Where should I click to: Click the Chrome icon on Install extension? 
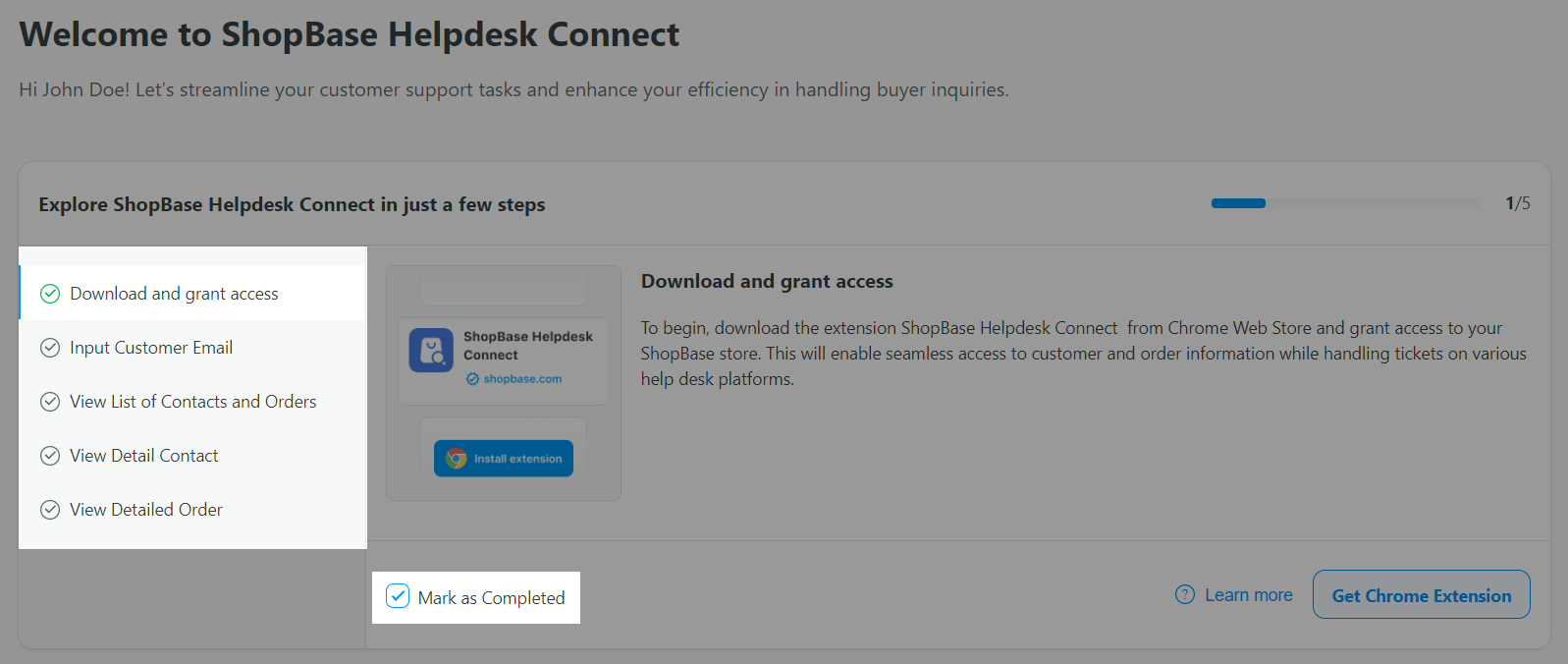pyautogui.click(x=457, y=459)
